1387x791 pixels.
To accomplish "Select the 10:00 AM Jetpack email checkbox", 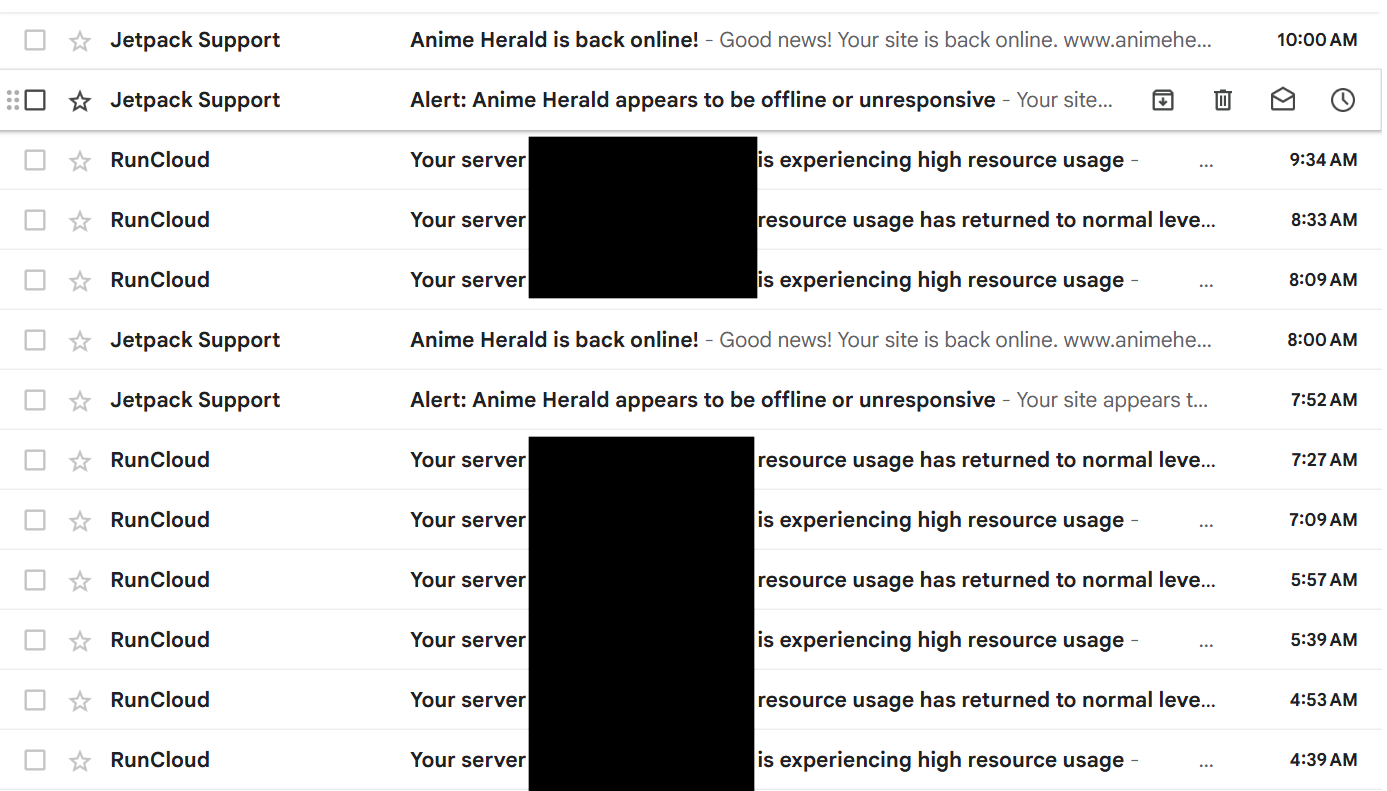I will 35,40.
